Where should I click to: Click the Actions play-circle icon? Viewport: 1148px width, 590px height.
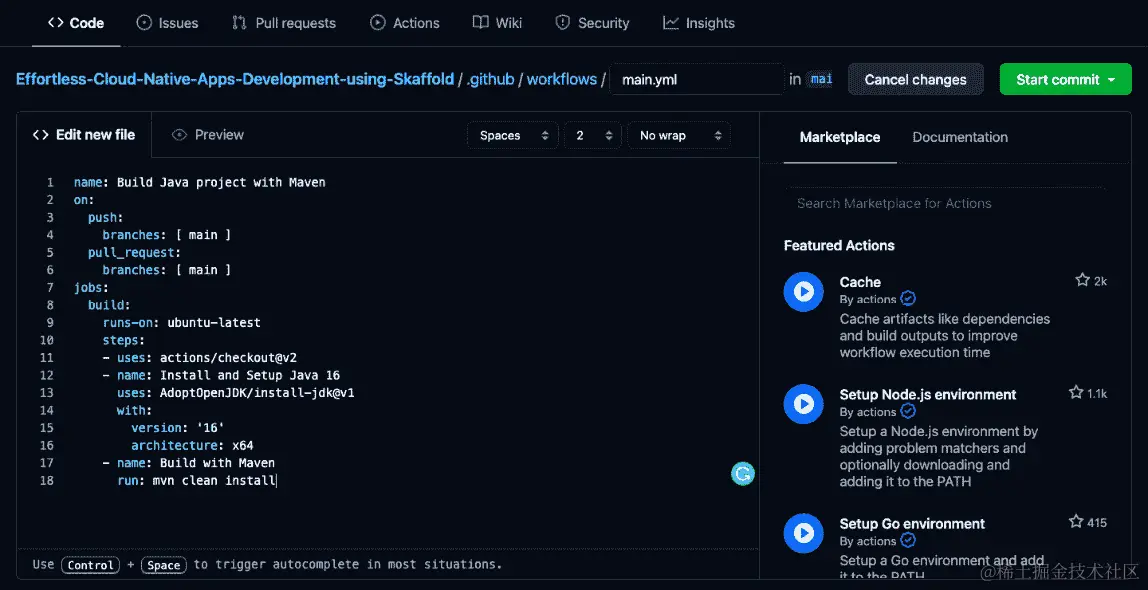tap(378, 23)
